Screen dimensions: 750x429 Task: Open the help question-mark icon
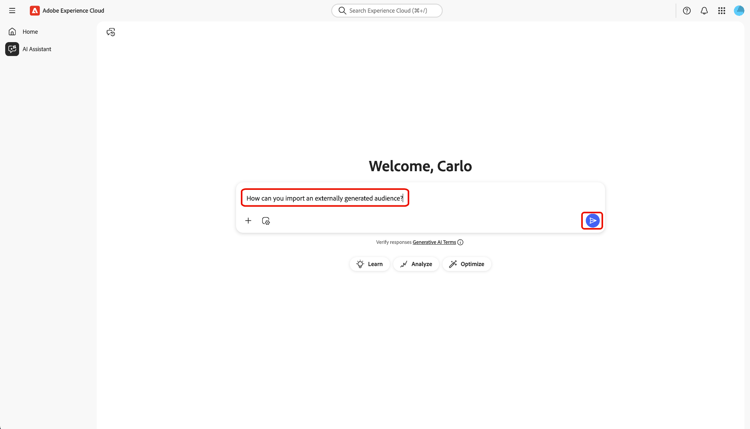686,11
